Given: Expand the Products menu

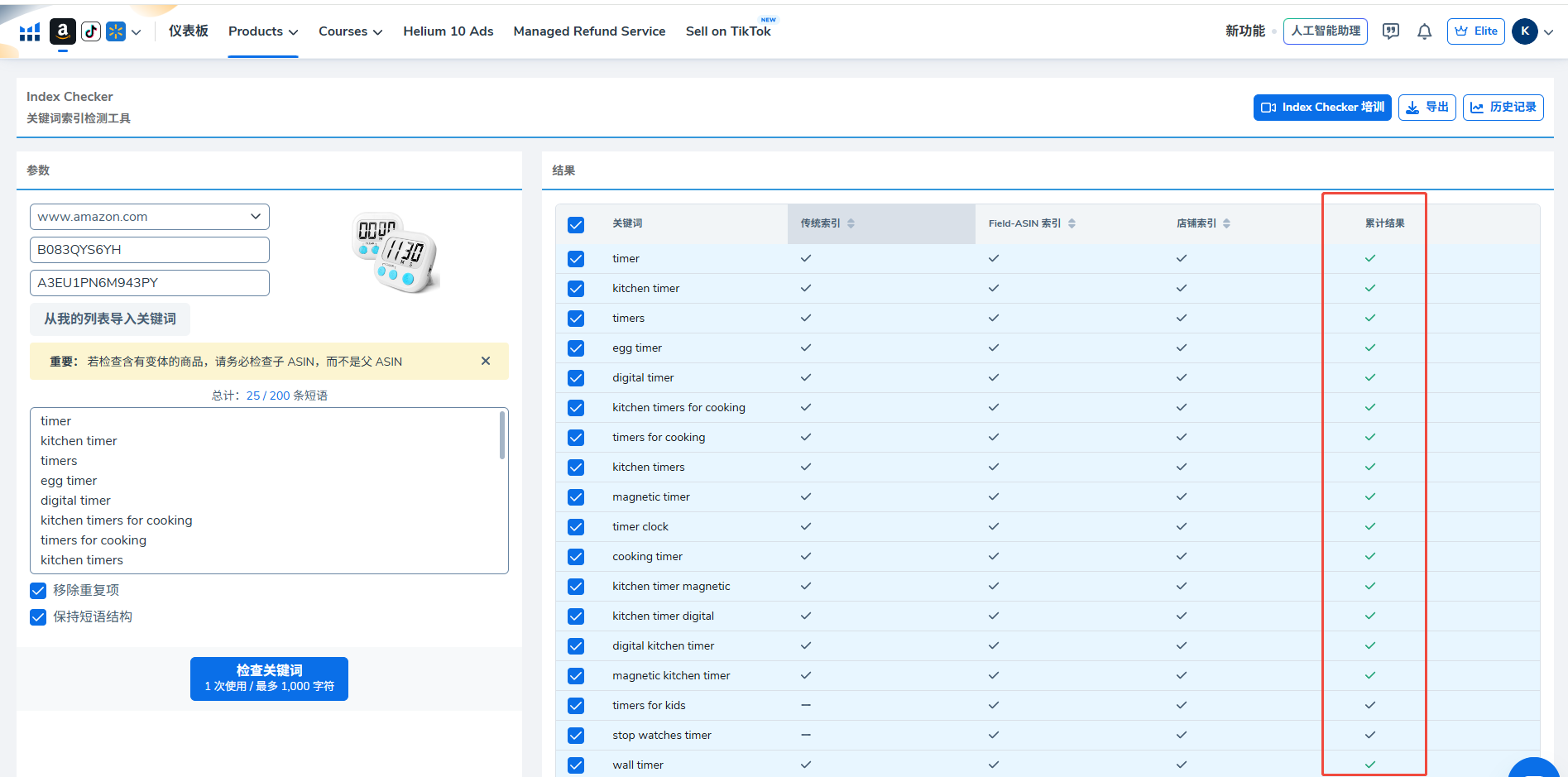Looking at the screenshot, I should pos(262,31).
